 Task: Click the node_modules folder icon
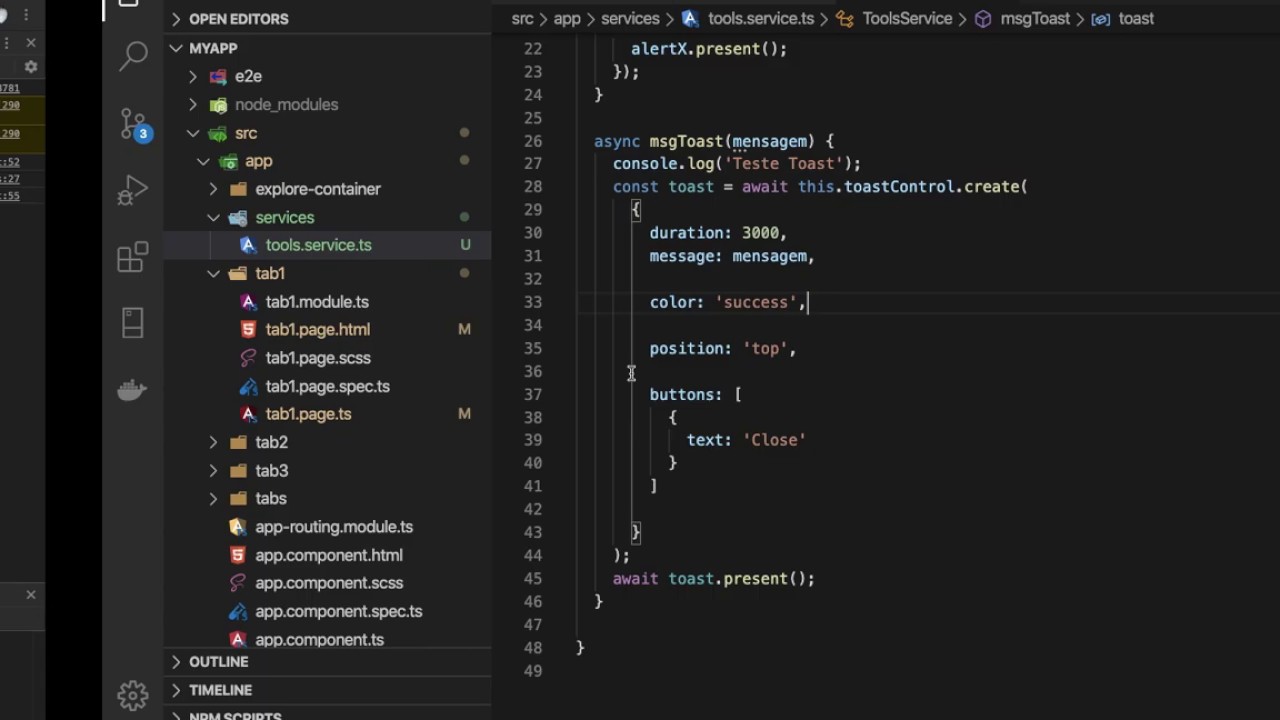(x=217, y=104)
